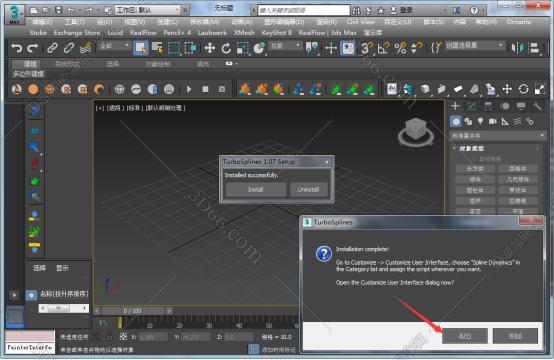The width and height of the screenshot is (554, 360).
Task: Click the scene explorer horizontal scrollbar
Action: pyautogui.click(x=63, y=308)
